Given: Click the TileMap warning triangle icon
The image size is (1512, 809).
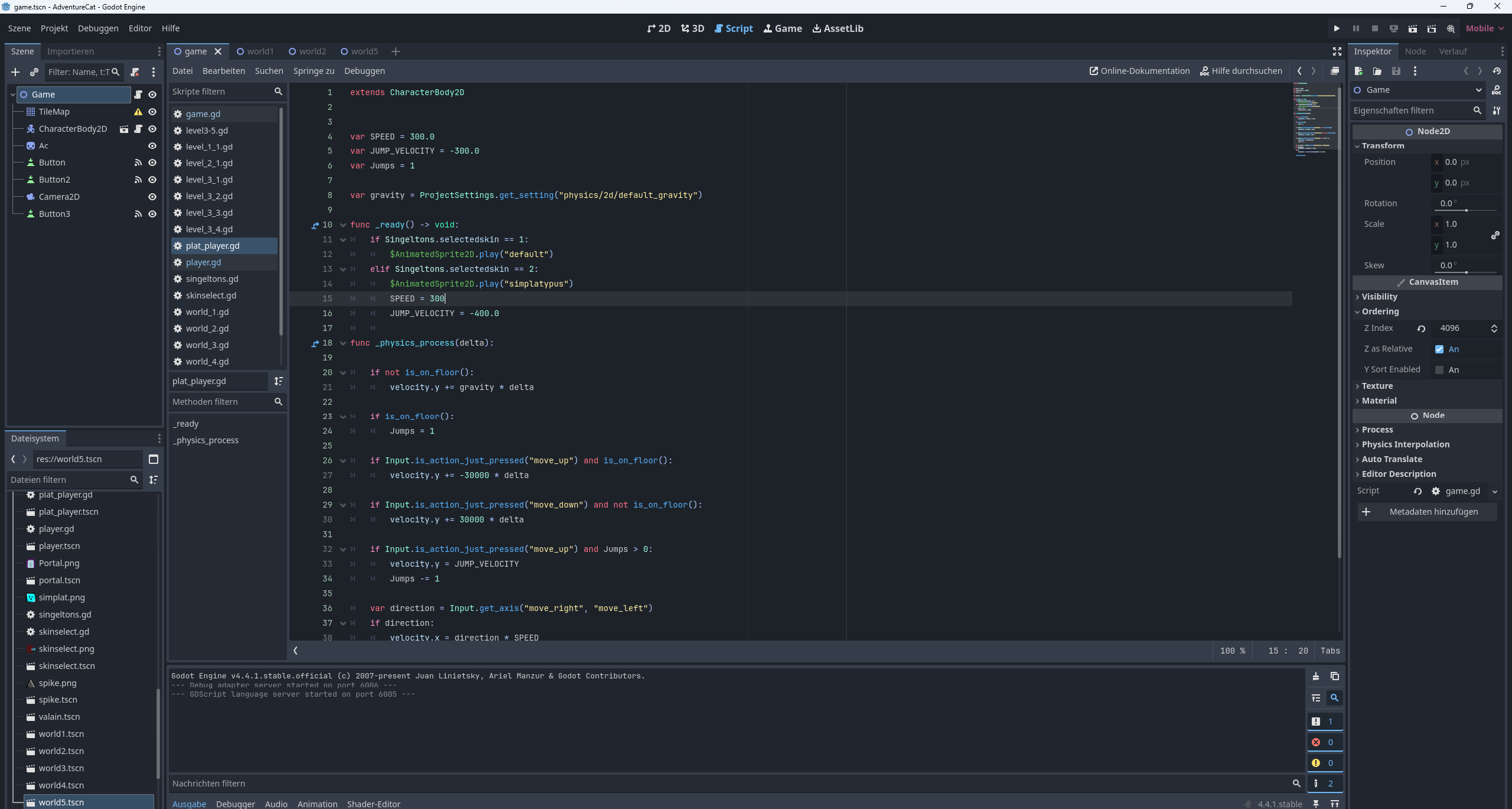Looking at the screenshot, I should point(138,112).
